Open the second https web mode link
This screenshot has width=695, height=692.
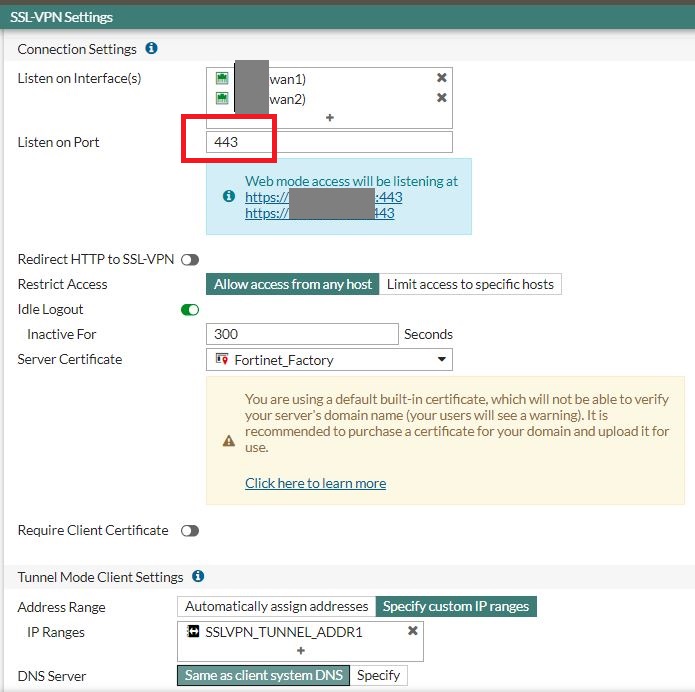pyautogui.click(x=320, y=213)
